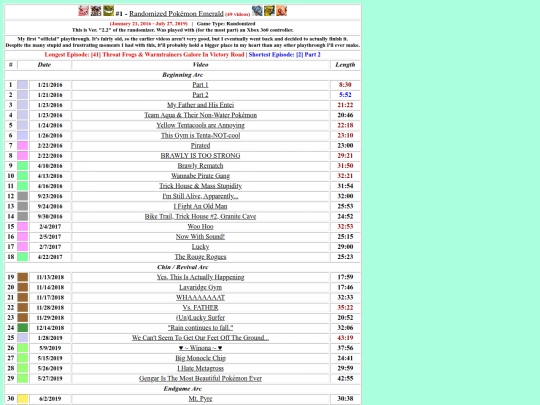Click the olive grinning Pokémon sprite in header
This screenshot has width=540, height=405.
[x=108, y=11]
